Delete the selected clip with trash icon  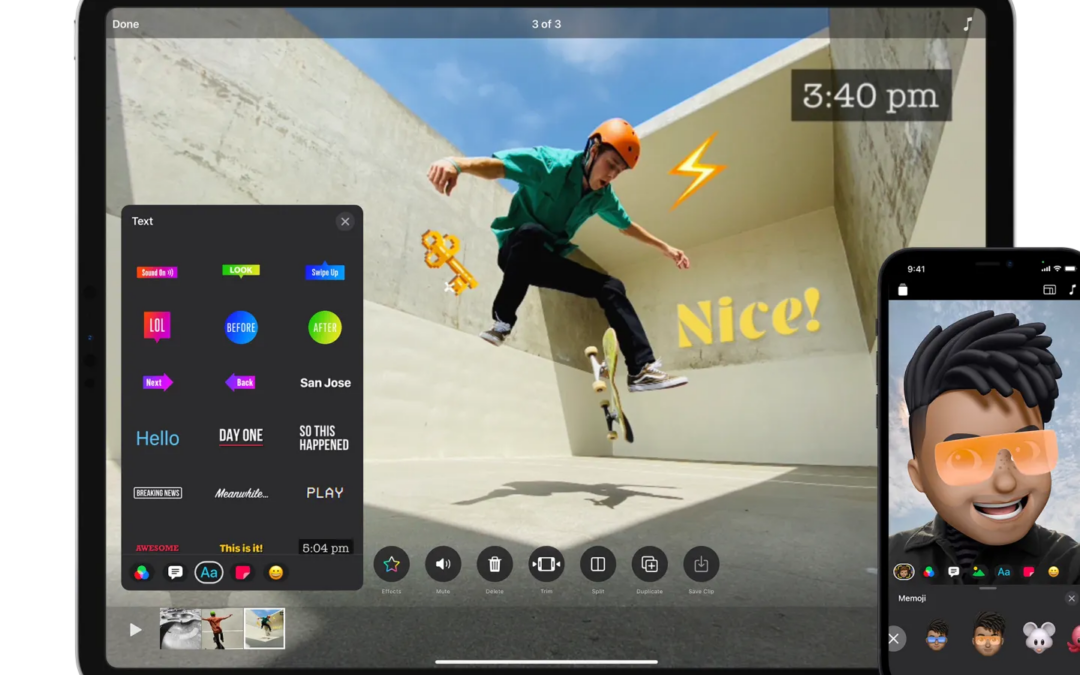[494, 565]
